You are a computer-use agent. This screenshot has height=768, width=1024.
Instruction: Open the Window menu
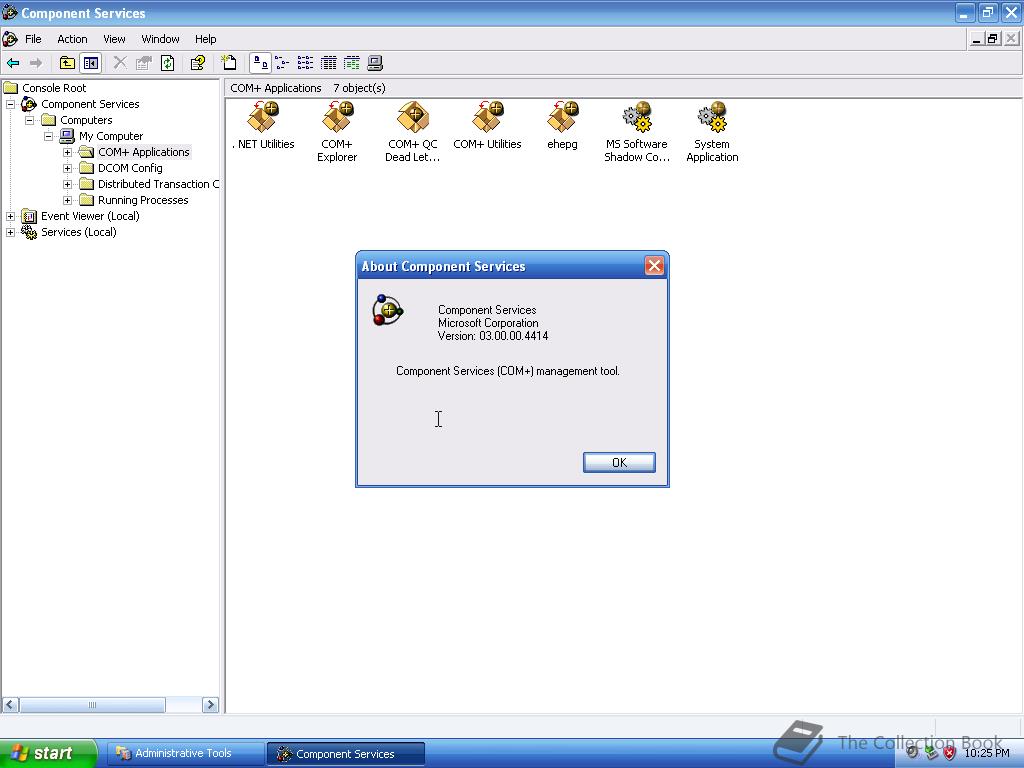point(160,39)
